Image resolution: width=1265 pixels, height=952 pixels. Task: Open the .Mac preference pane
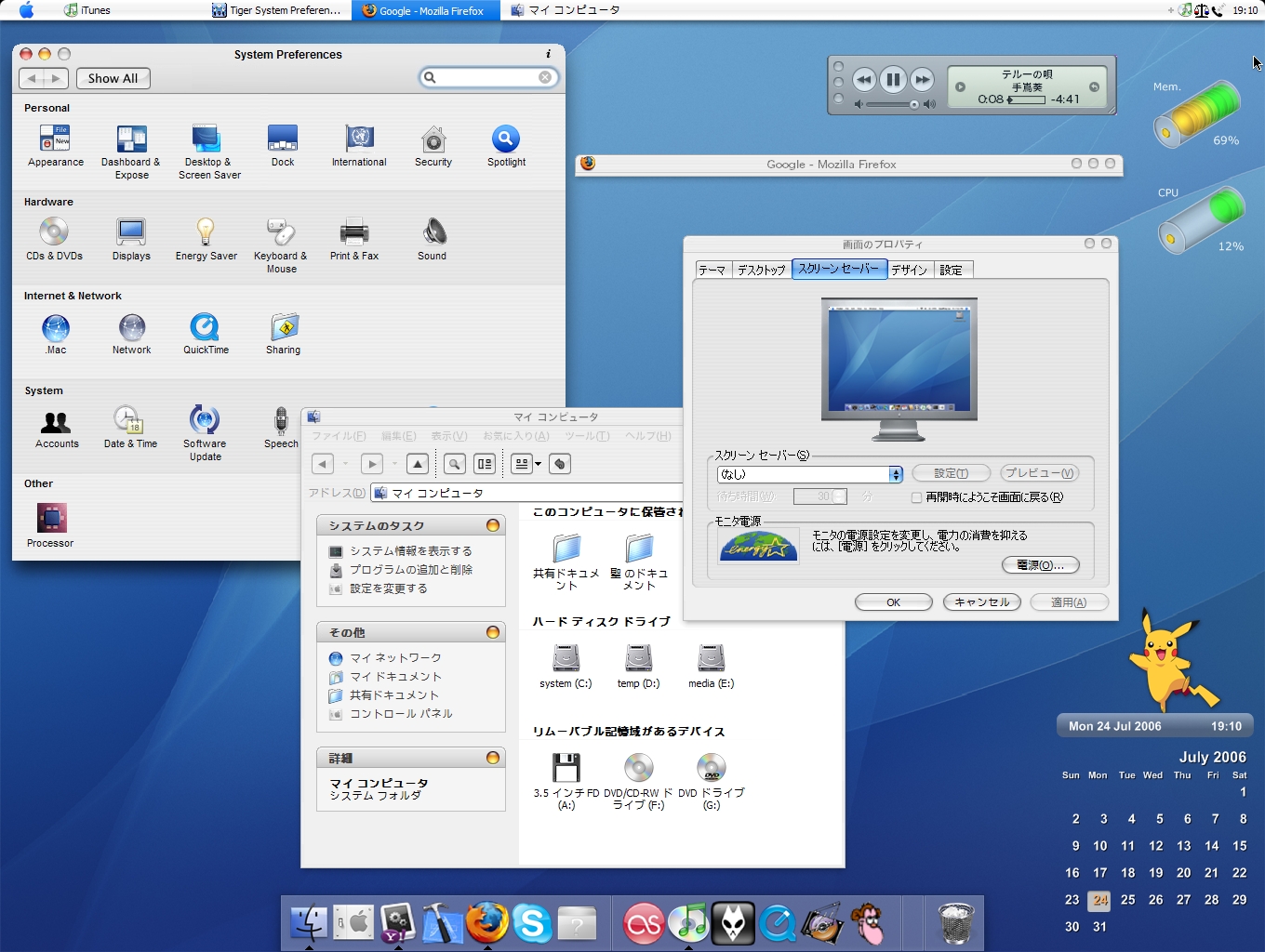56,334
